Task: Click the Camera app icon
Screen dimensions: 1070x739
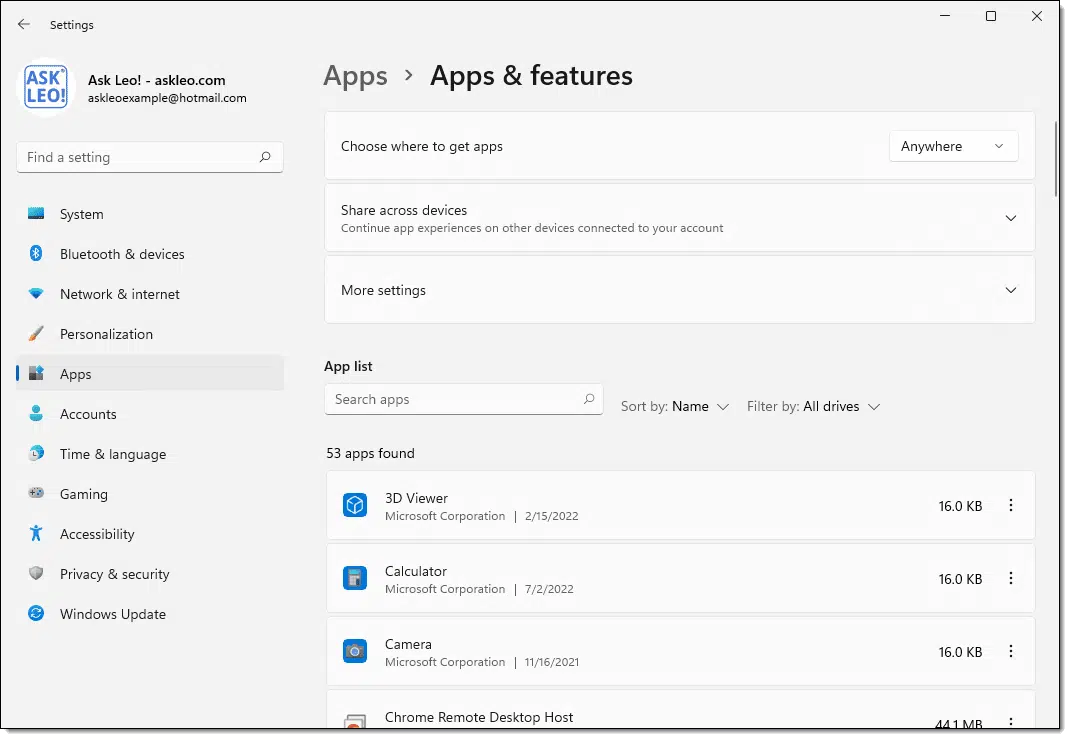Action: pyautogui.click(x=355, y=652)
